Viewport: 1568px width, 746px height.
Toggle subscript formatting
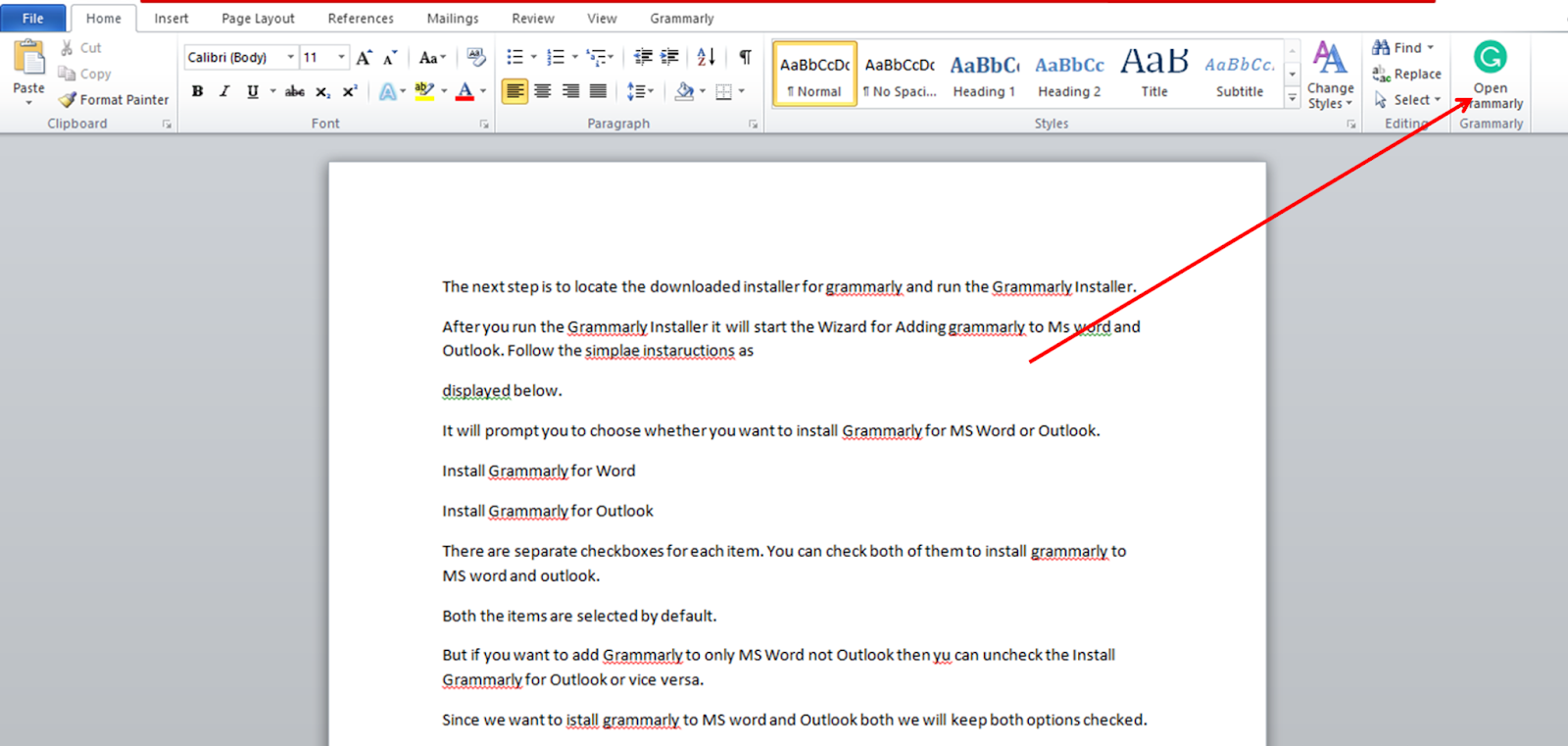[322, 91]
